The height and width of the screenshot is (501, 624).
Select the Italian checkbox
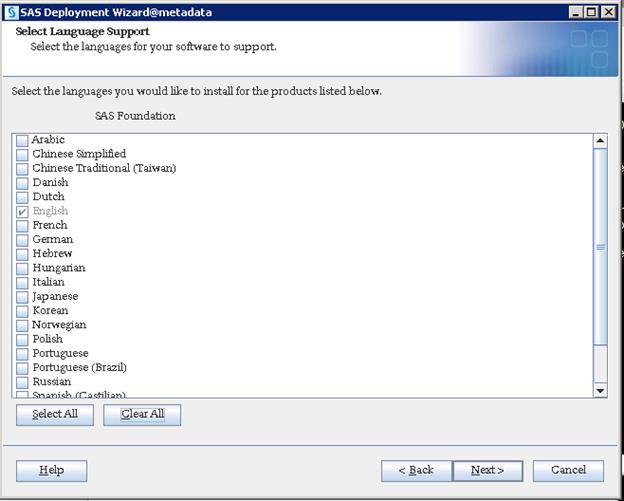(22, 283)
